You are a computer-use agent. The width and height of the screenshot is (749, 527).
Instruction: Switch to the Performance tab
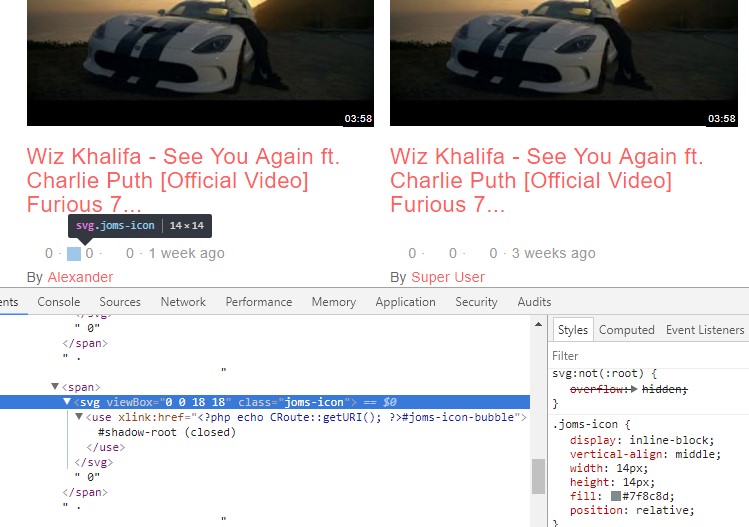258,302
